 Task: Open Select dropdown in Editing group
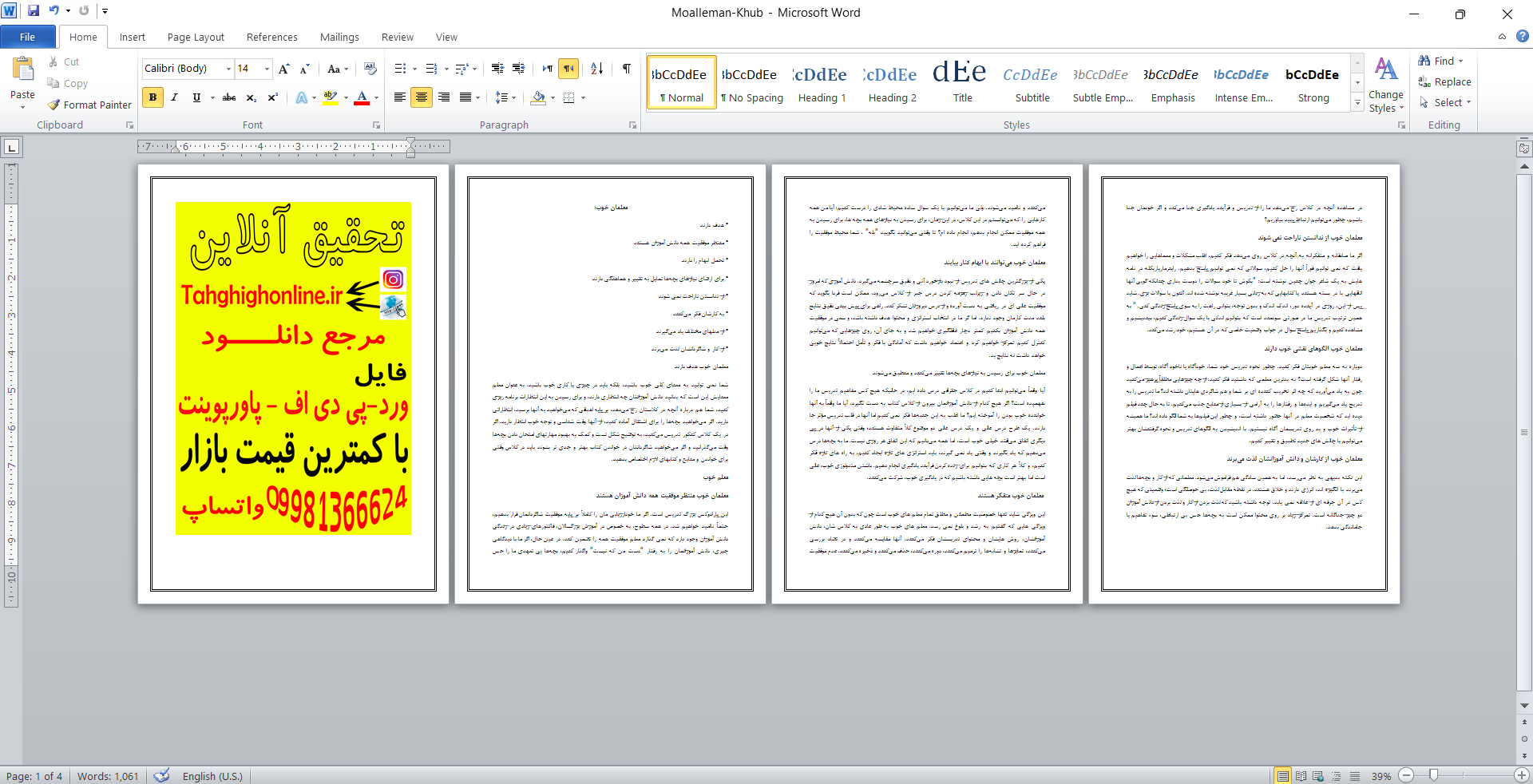(1445, 102)
